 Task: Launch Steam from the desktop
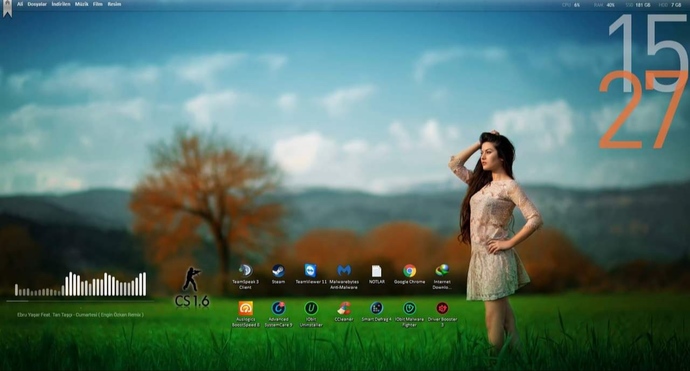pyautogui.click(x=278, y=274)
